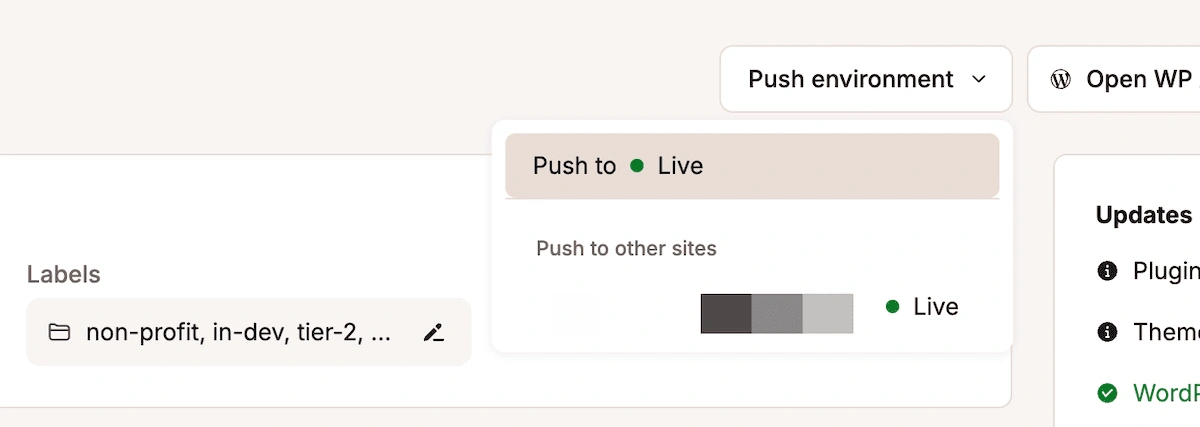Click the green dot in Push to Live

tap(637, 166)
